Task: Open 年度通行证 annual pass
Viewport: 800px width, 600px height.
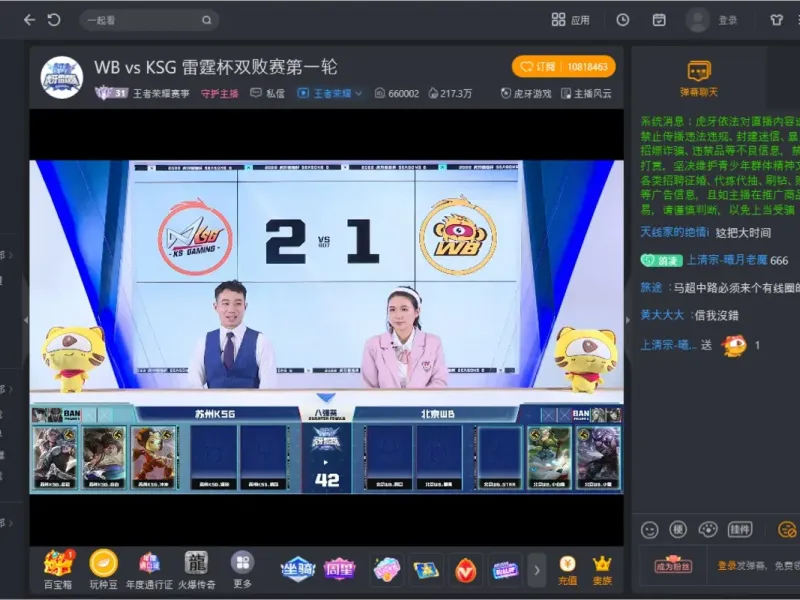Action: (149, 569)
